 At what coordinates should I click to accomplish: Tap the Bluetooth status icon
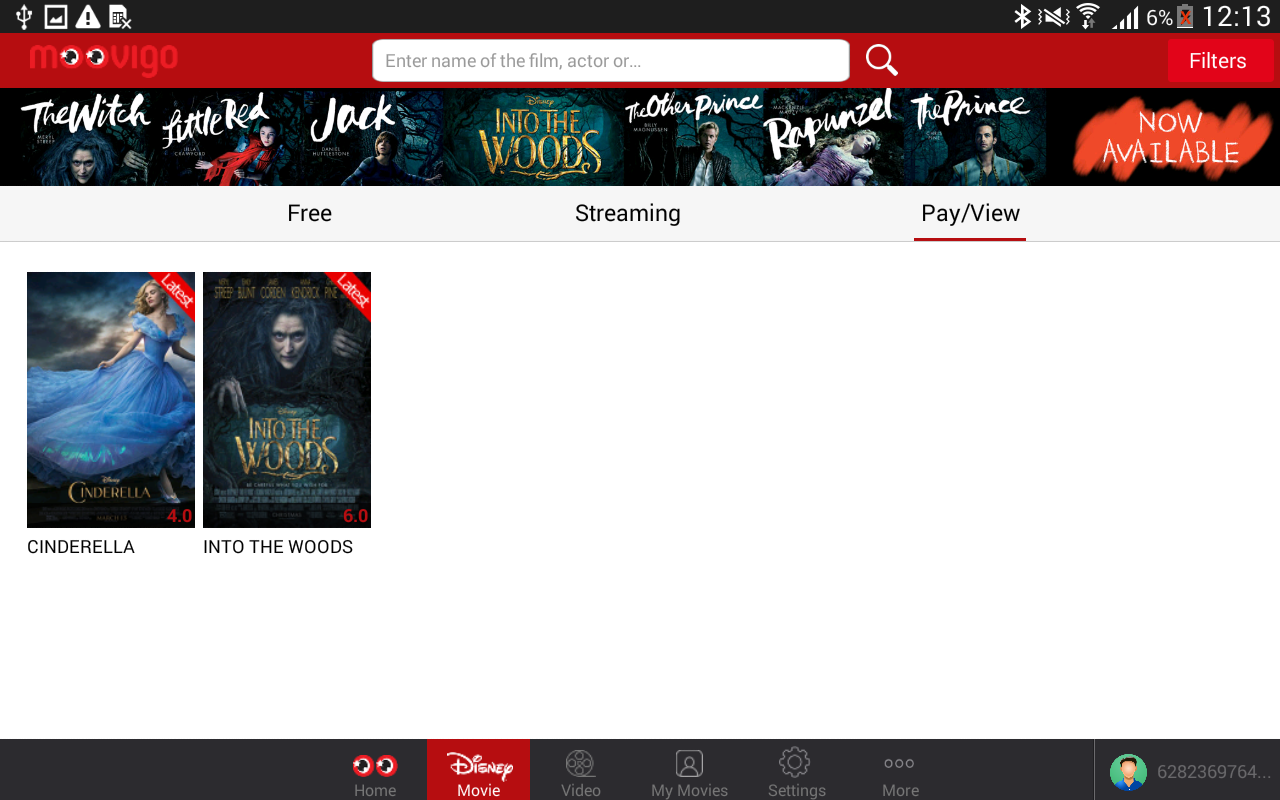click(x=1022, y=16)
